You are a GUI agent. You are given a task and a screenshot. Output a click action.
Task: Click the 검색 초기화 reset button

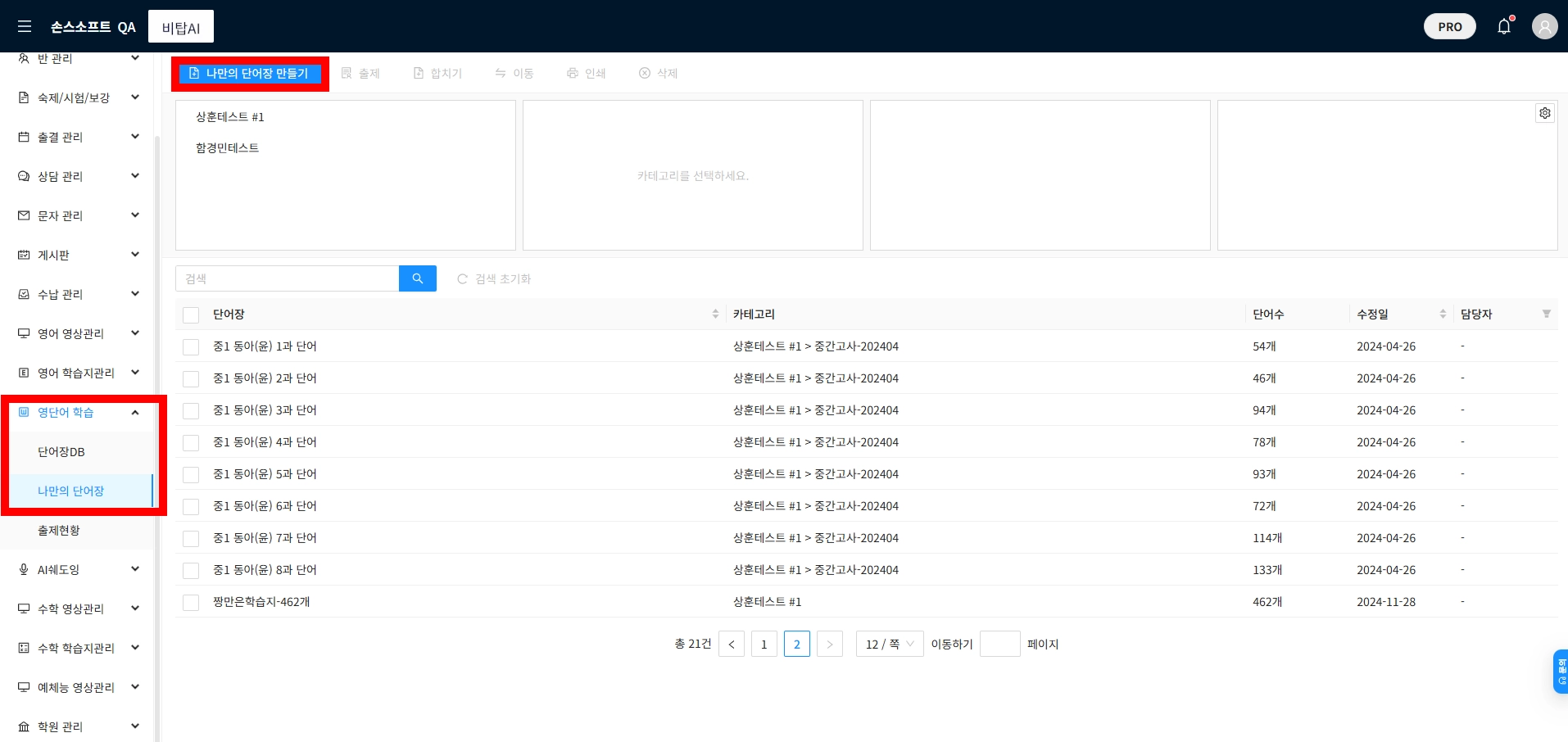tap(494, 278)
